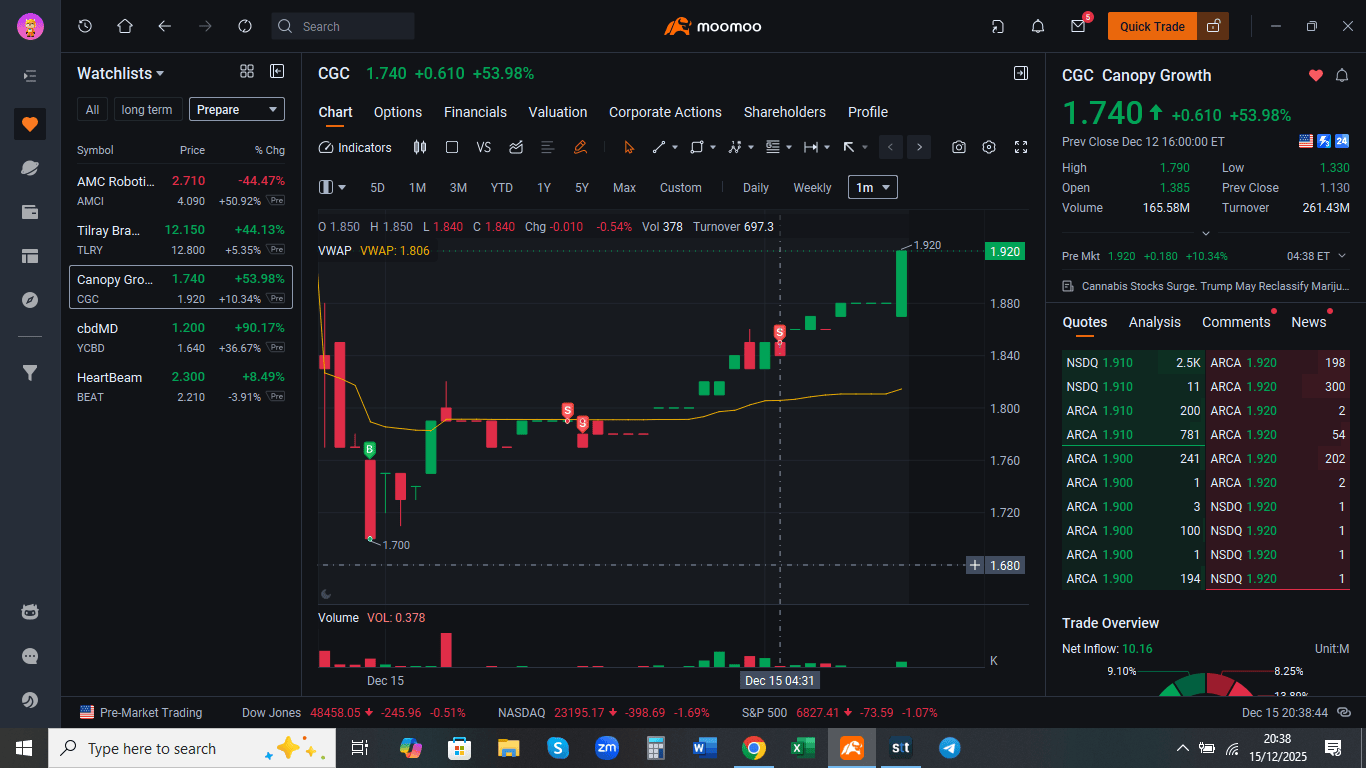Select the All watchlist filter

pos(92,110)
